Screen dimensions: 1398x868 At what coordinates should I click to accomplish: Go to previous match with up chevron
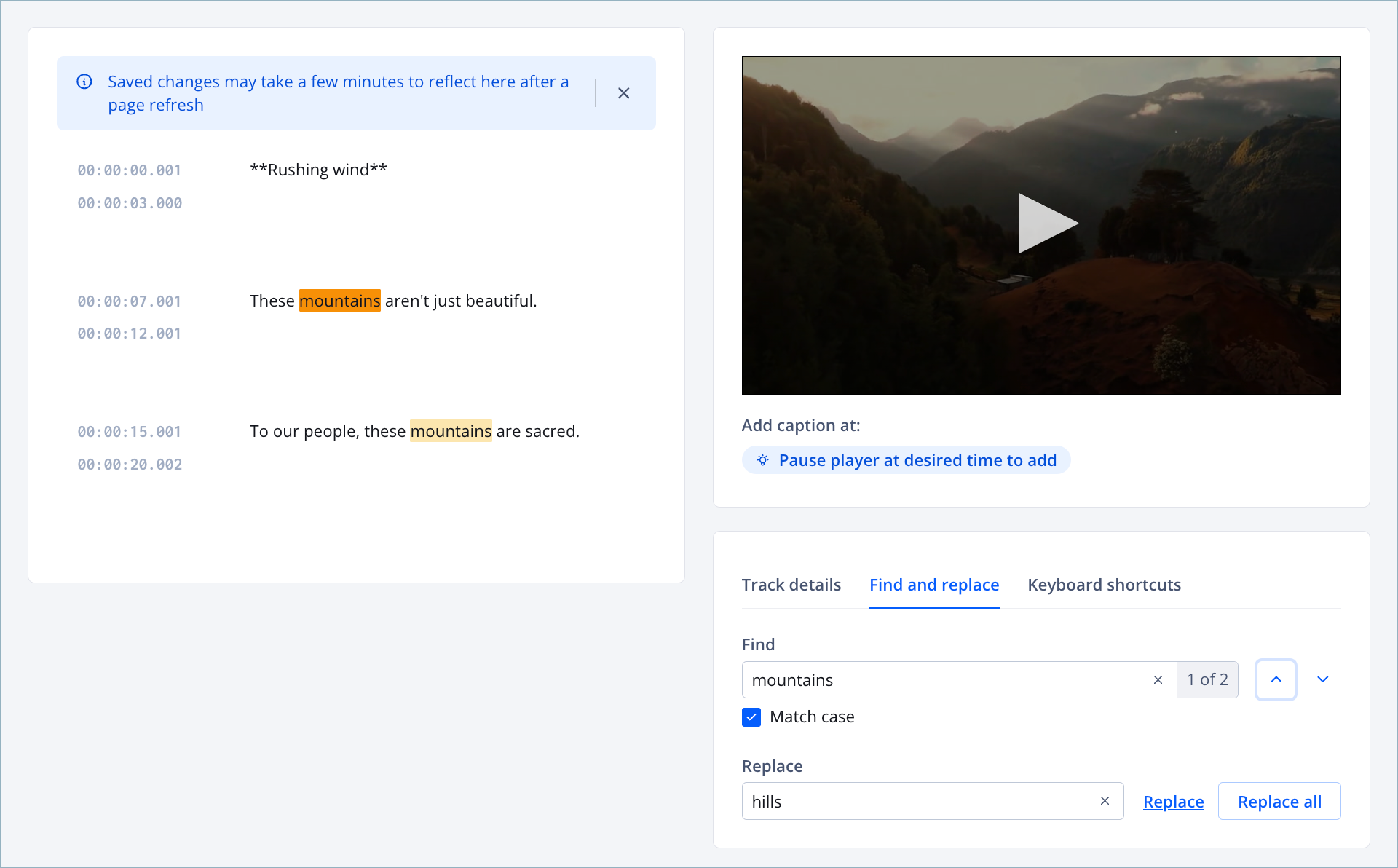coord(1276,679)
